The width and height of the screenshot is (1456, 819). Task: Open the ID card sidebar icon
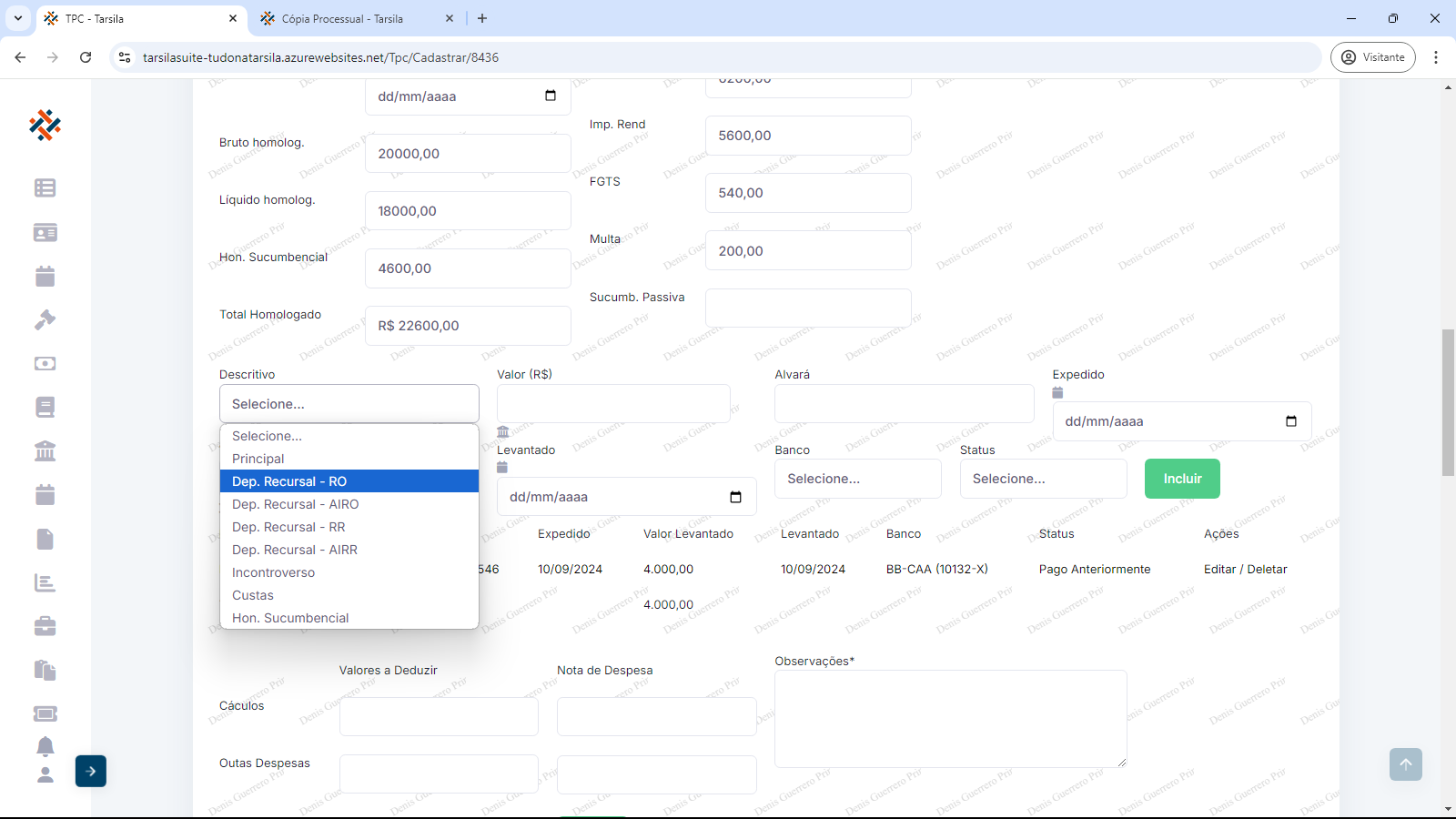(45, 232)
